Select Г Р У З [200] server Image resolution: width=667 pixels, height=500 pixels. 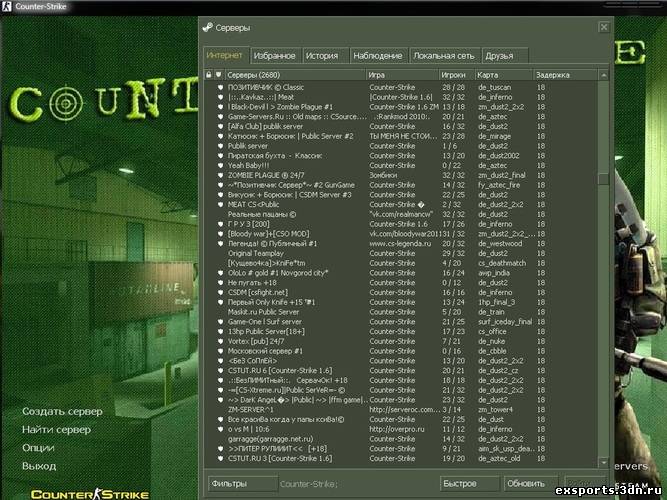[x=401, y=224]
